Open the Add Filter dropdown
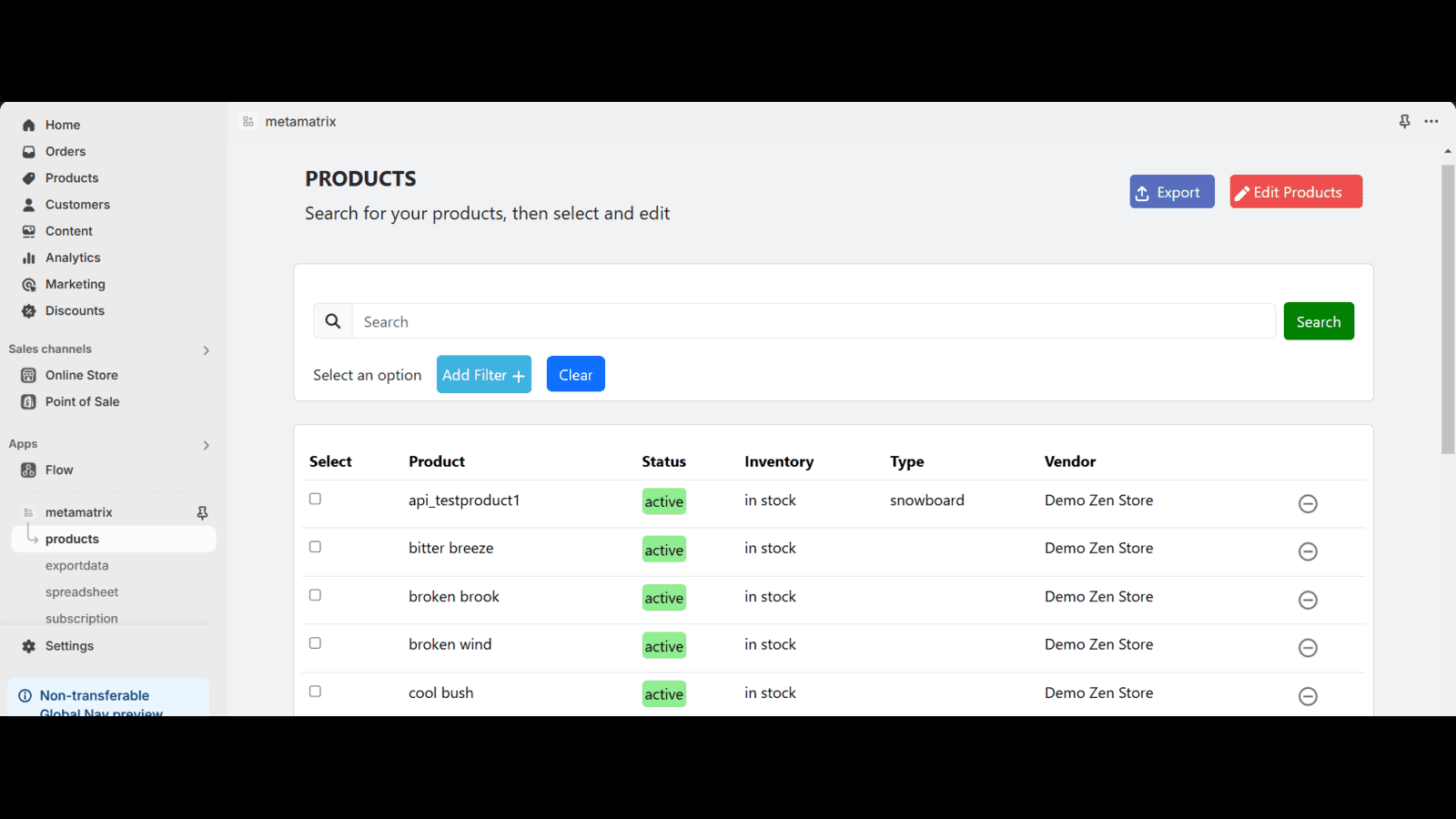 pyautogui.click(x=483, y=375)
